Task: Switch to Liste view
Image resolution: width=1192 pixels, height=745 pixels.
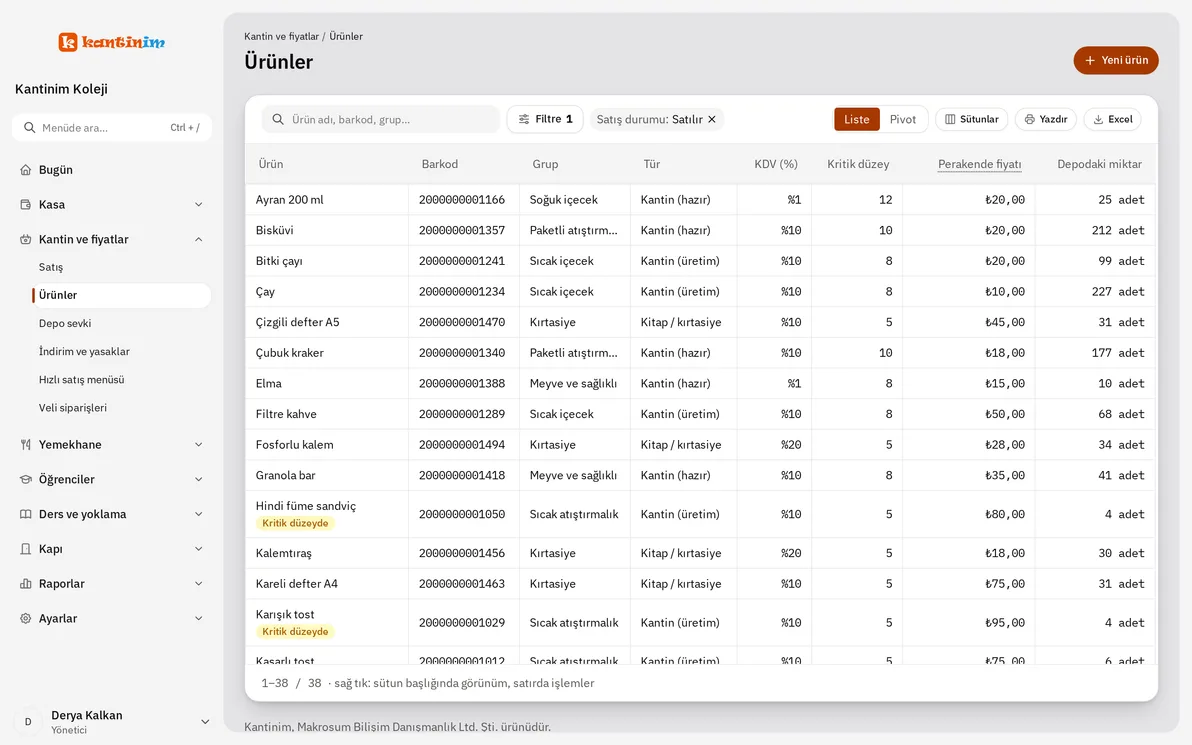Action: tap(857, 119)
